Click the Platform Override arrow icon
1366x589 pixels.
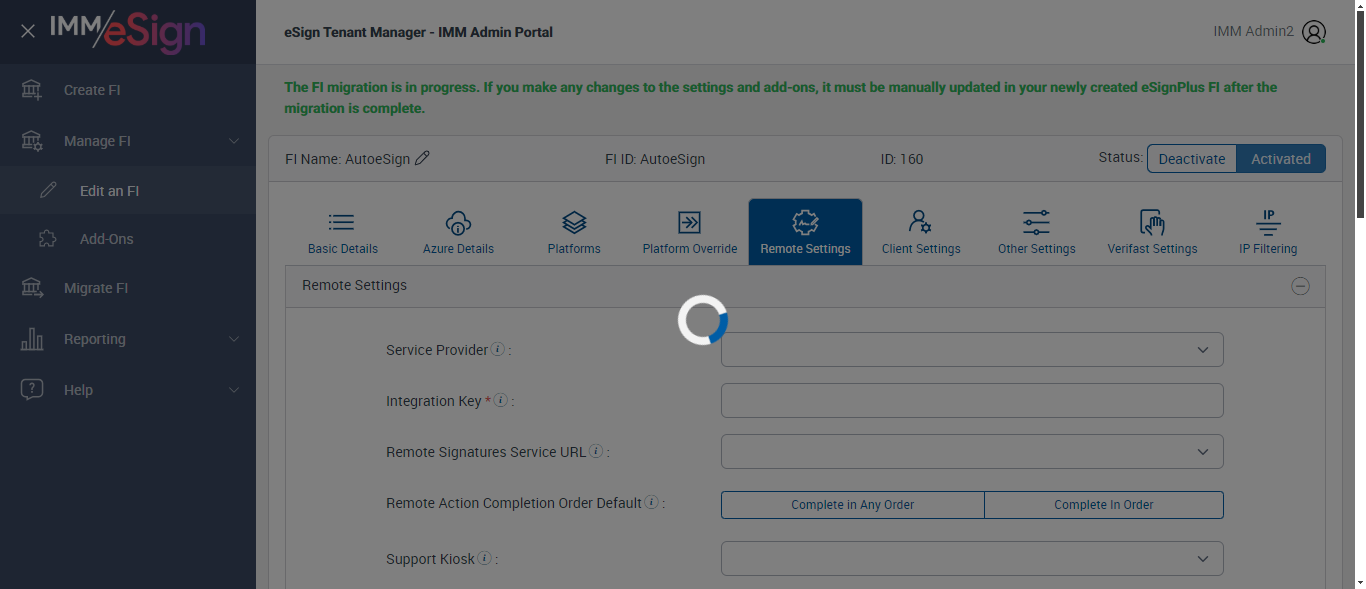point(690,222)
